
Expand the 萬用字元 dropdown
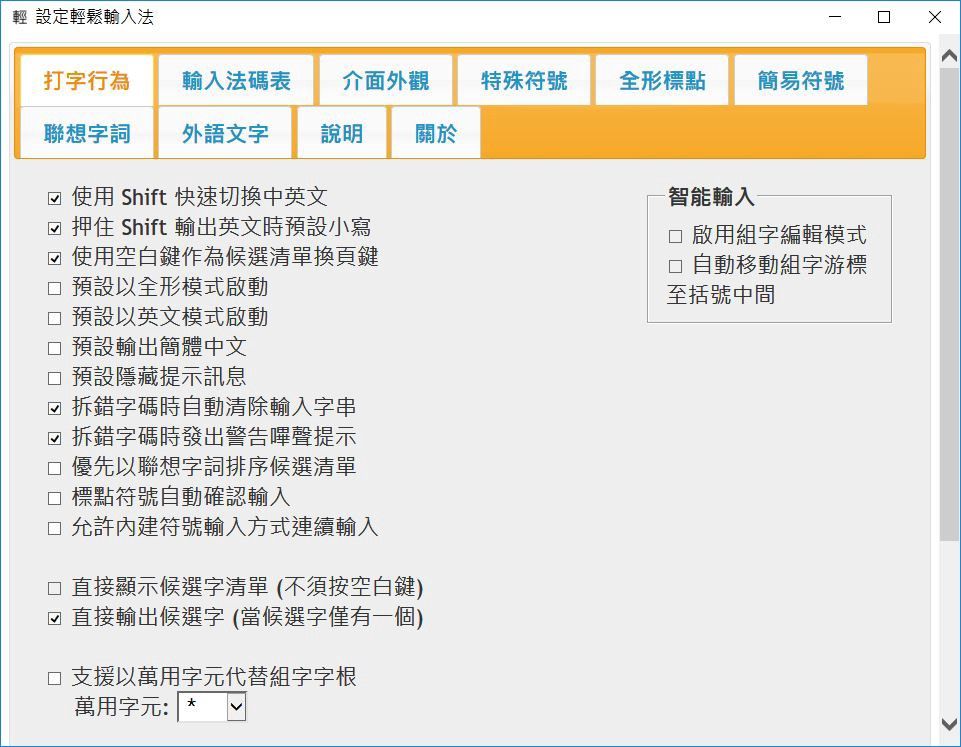[x=236, y=707]
